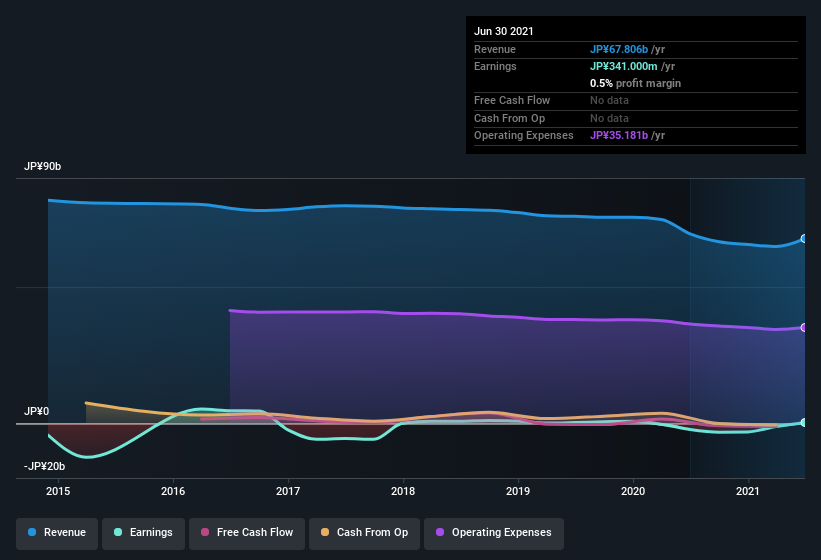The width and height of the screenshot is (821, 560).
Task: Toggle the Cash From Op legend button
Action: [364, 533]
